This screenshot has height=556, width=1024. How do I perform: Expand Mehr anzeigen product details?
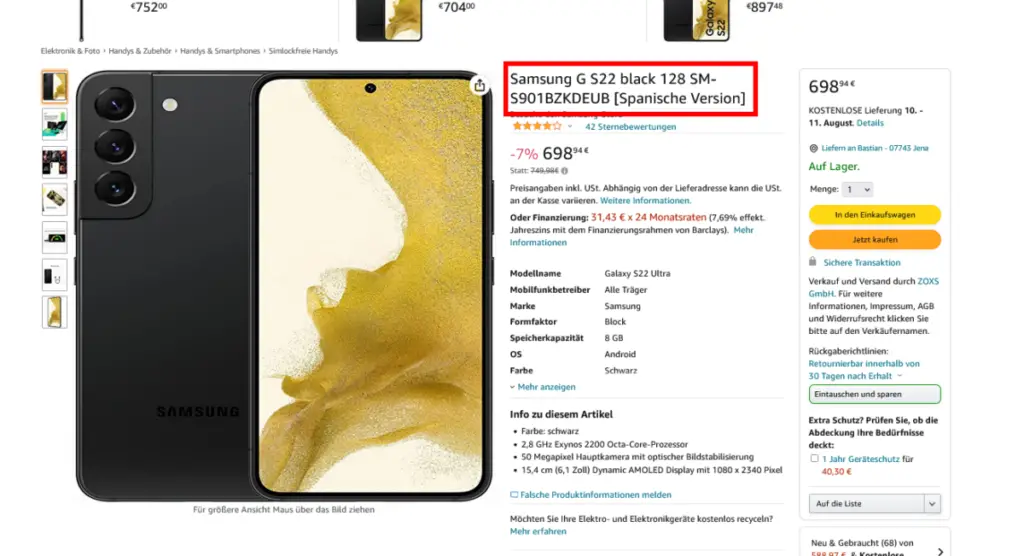(x=543, y=387)
